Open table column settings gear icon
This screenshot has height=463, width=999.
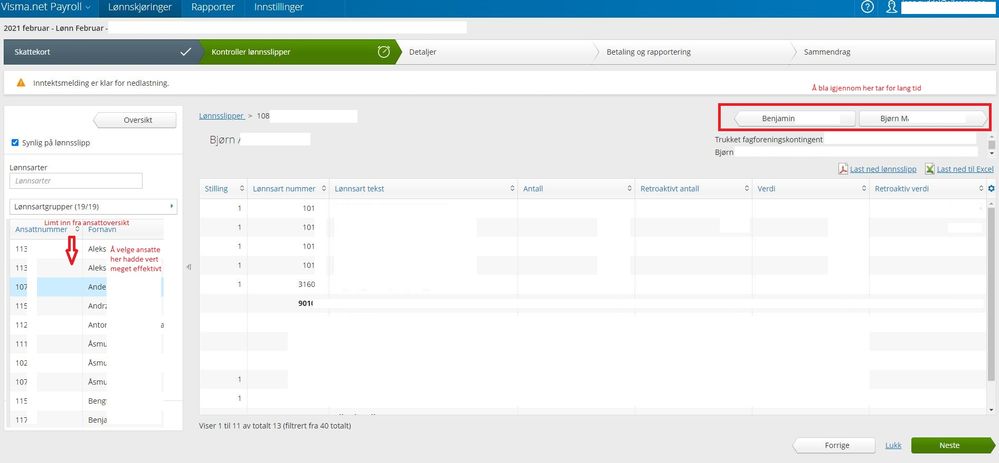(991, 189)
